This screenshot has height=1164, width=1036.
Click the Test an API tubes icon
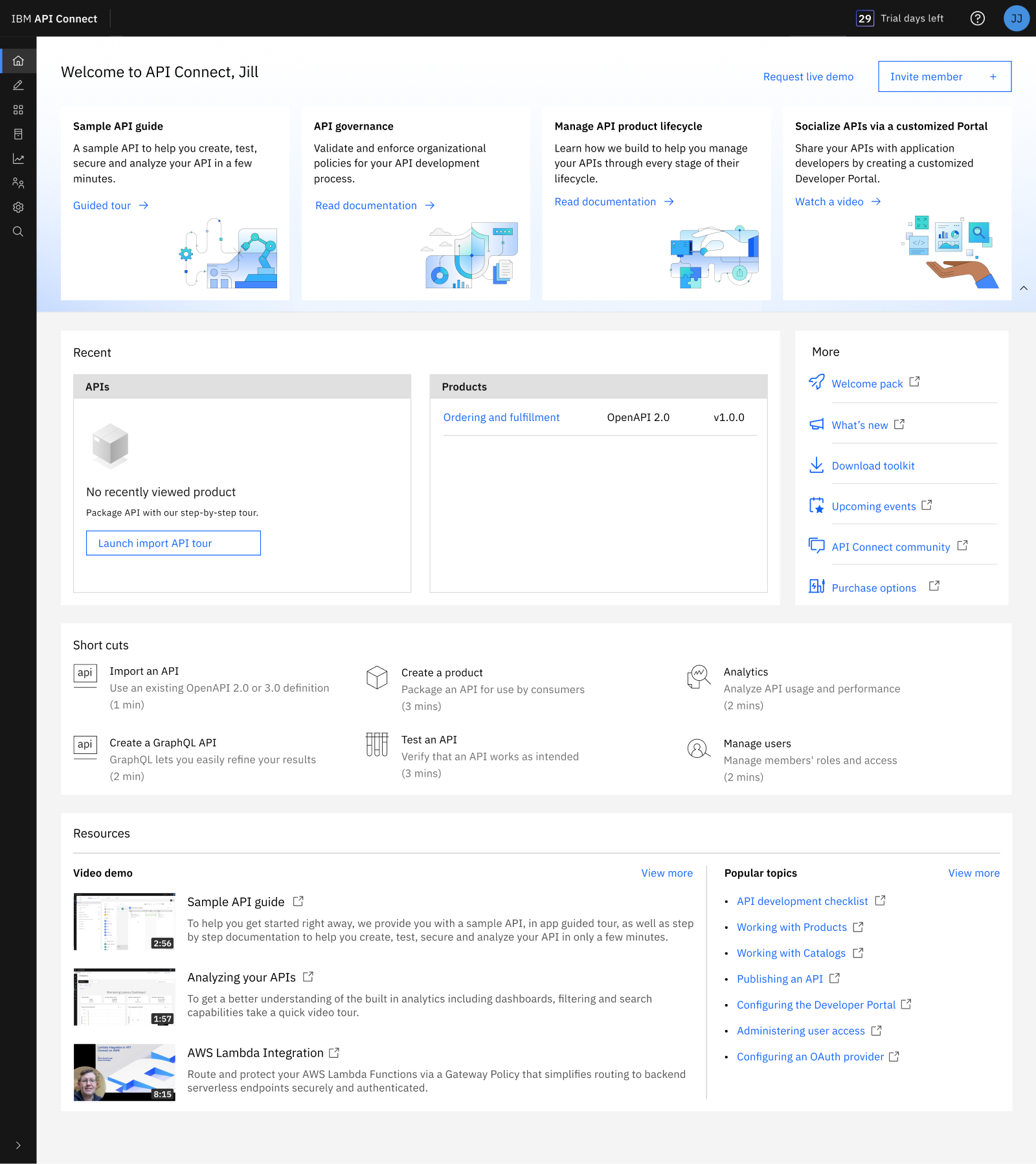[377, 744]
